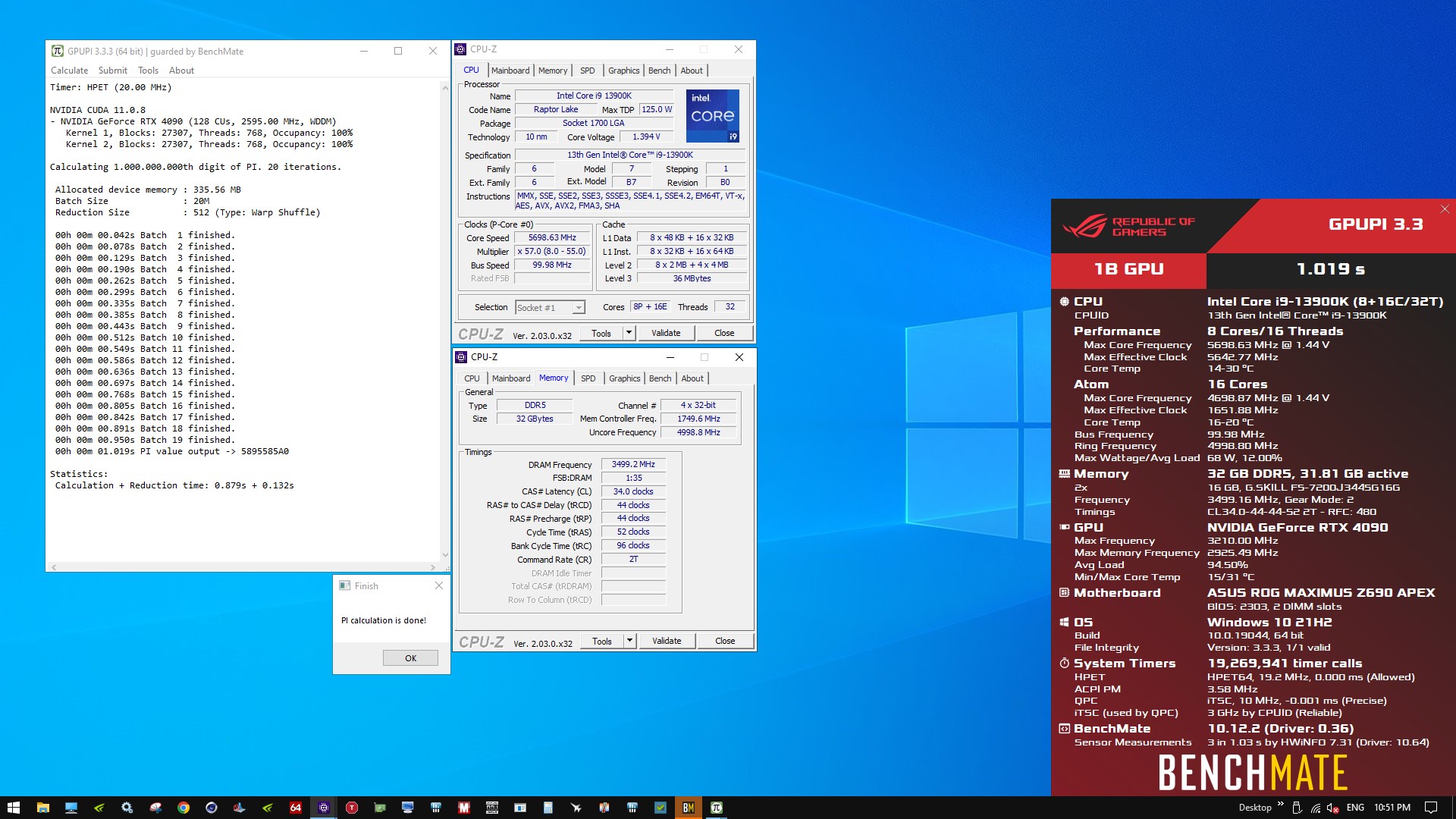1456x819 pixels.
Task: Switch to the CPU-Z taskbar icon
Action: pyautogui.click(x=324, y=808)
